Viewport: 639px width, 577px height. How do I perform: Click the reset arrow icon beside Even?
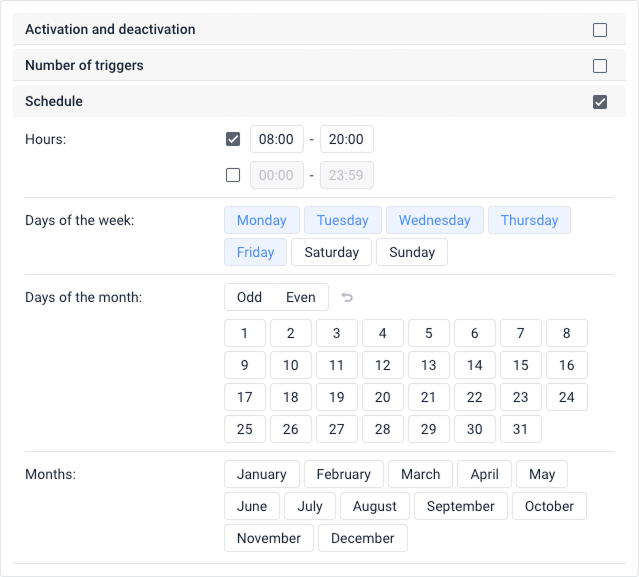click(347, 297)
